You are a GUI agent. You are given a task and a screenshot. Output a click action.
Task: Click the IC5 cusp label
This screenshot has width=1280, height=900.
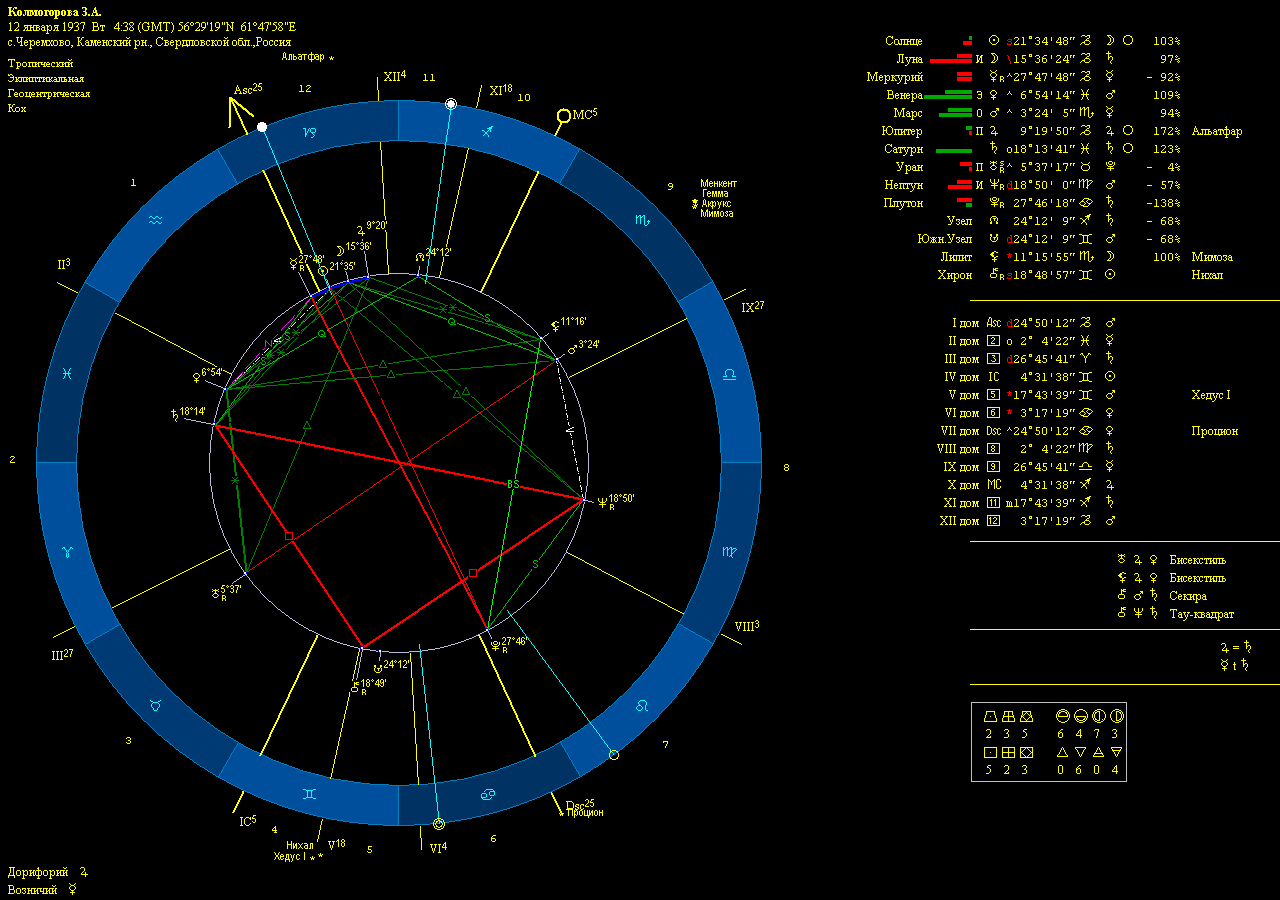click(x=247, y=821)
